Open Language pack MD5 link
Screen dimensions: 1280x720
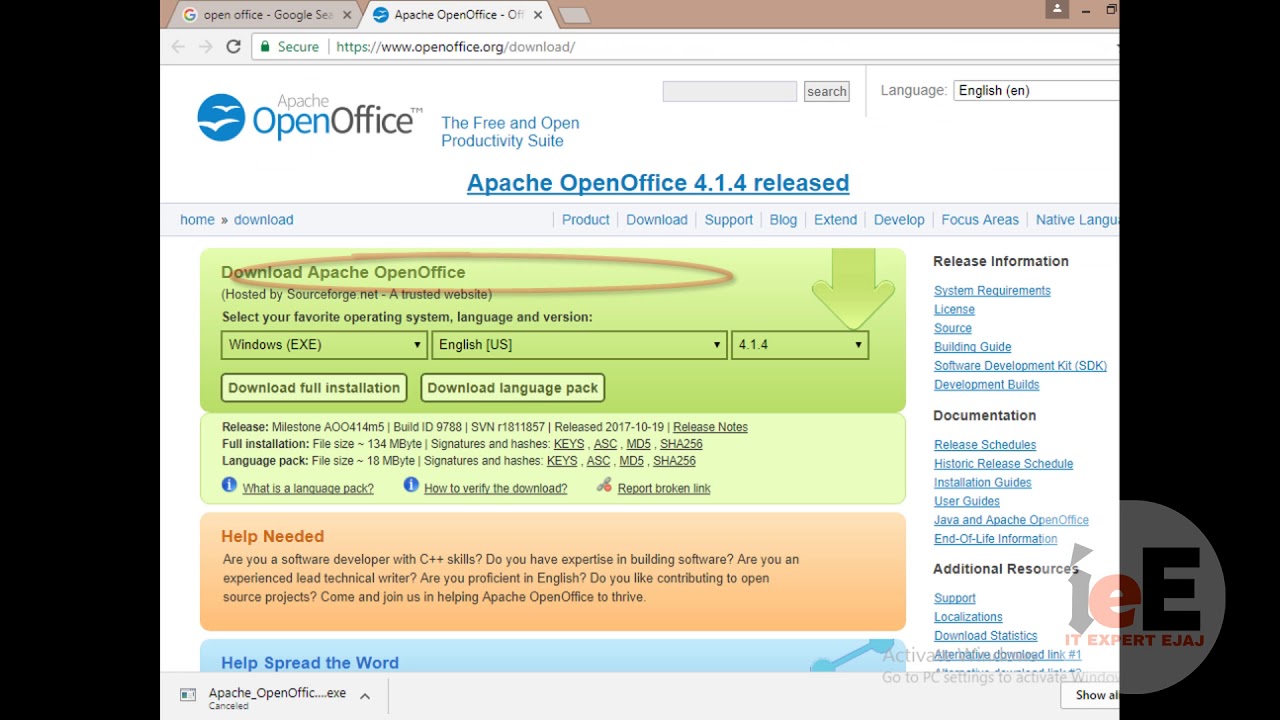(x=631, y=461)
